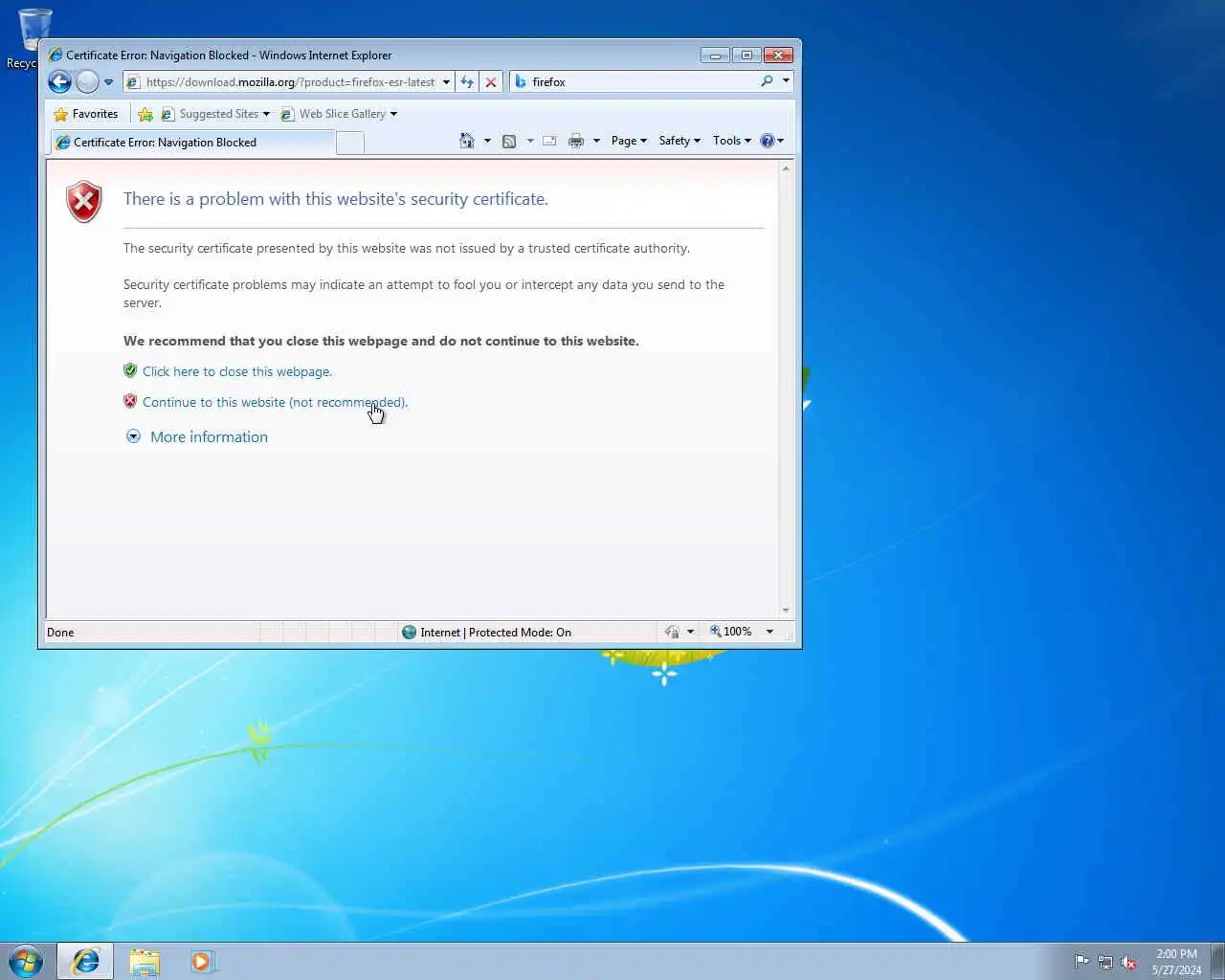Screen dimensions: 1225x980
Task: Click the 100% zoom level button
Action: pyautogui.click(x=731, y=632)
